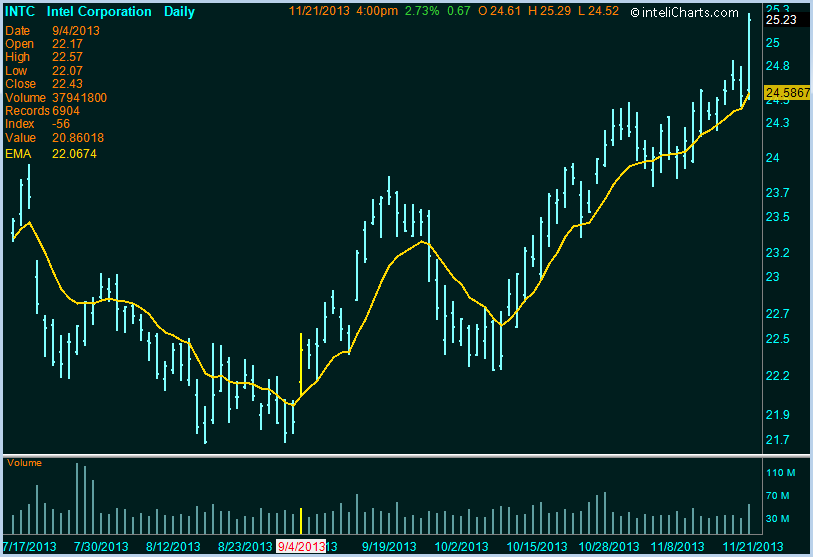Click the 10/2/2013 date axis label
Screen dimensions: 813x557
(x=461, y=547)
